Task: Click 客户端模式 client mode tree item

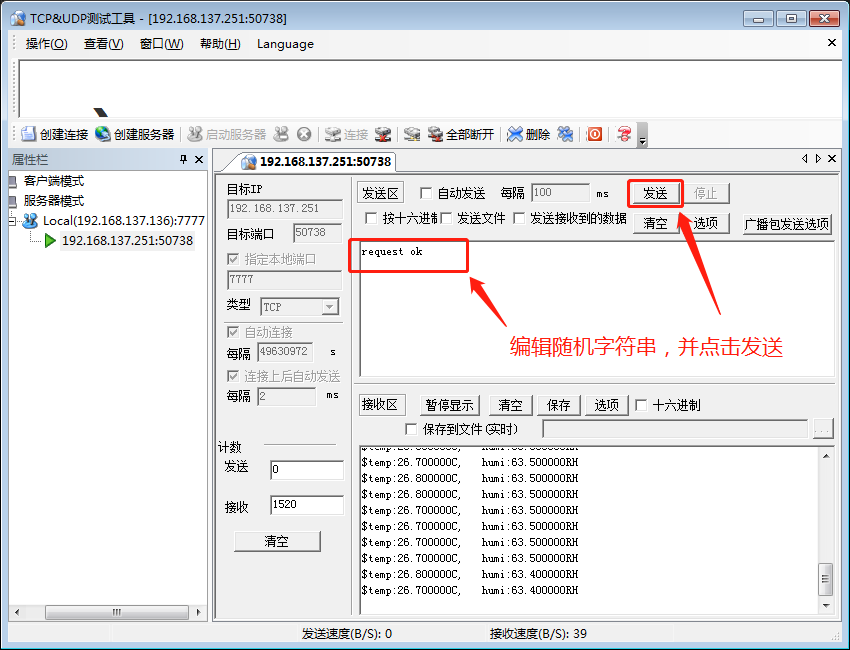Action: pos(54,181)
